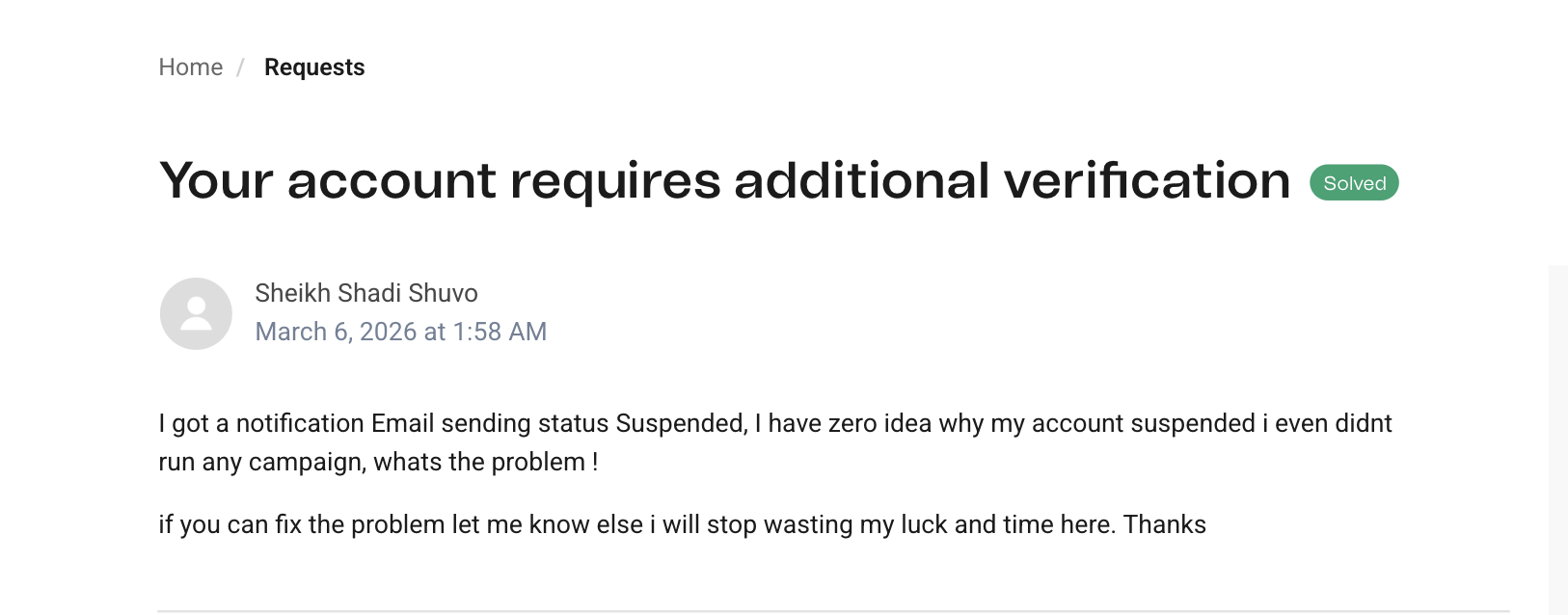This screenshot has width=1568, height=615.
Task: Click the slash separator between breadcrumbs
Action: (x=241, y=67)
